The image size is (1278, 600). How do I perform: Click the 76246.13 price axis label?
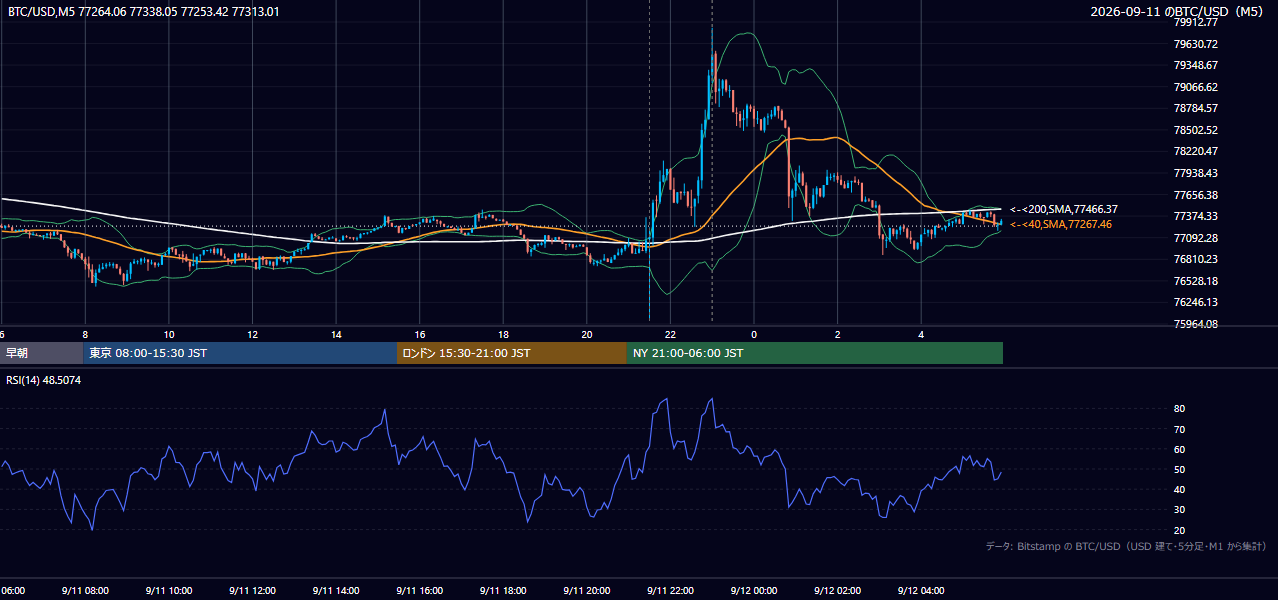[x=1196, y=302]
